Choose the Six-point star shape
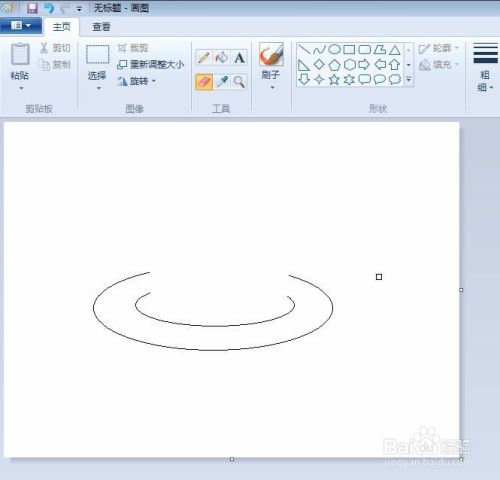The height and width of the screenshot is (480, 500). pyautogui.click(x=349, y=79)
